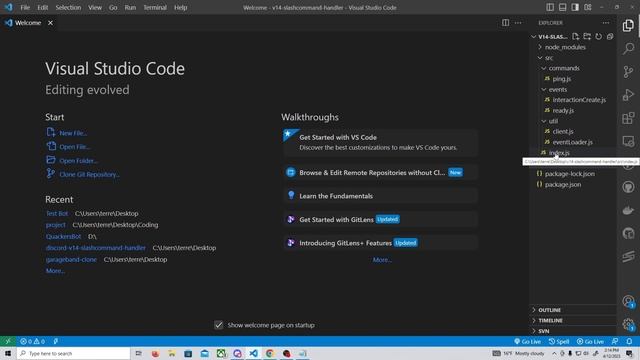Open the File menu
The image size is (640, 360).
pyautogui.click(x=25, y=7)
